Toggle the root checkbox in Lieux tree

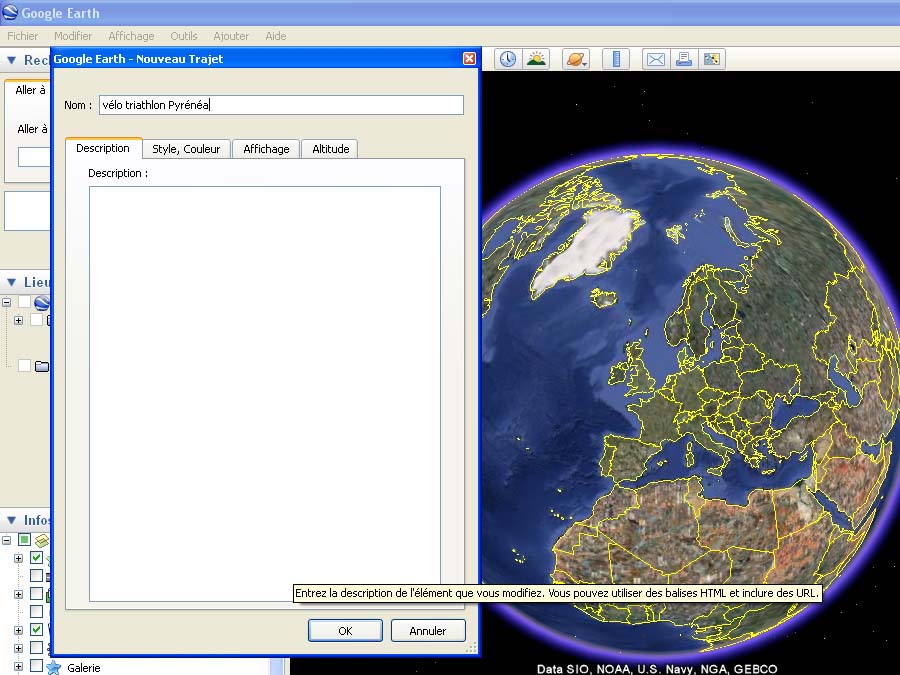pyautogui.click(x=25, y=302)
